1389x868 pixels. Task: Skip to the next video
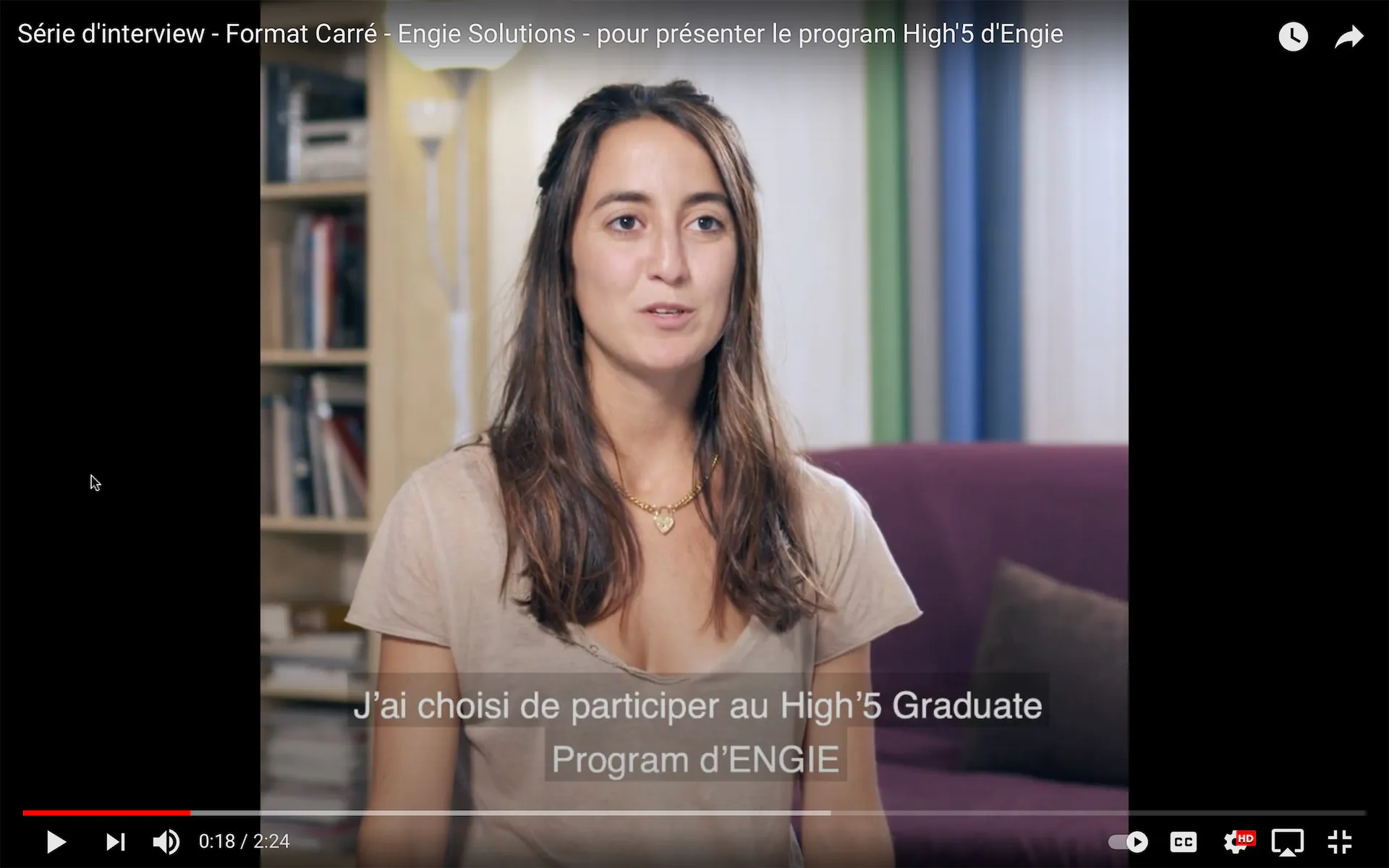click(116, 842)
